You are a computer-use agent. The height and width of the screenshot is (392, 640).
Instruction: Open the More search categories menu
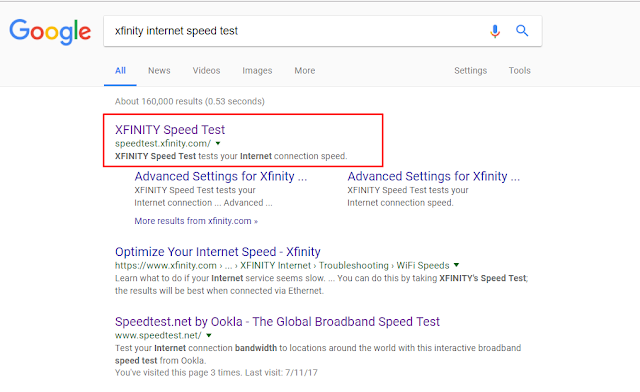pyautogui.click(x=305, y=71)
